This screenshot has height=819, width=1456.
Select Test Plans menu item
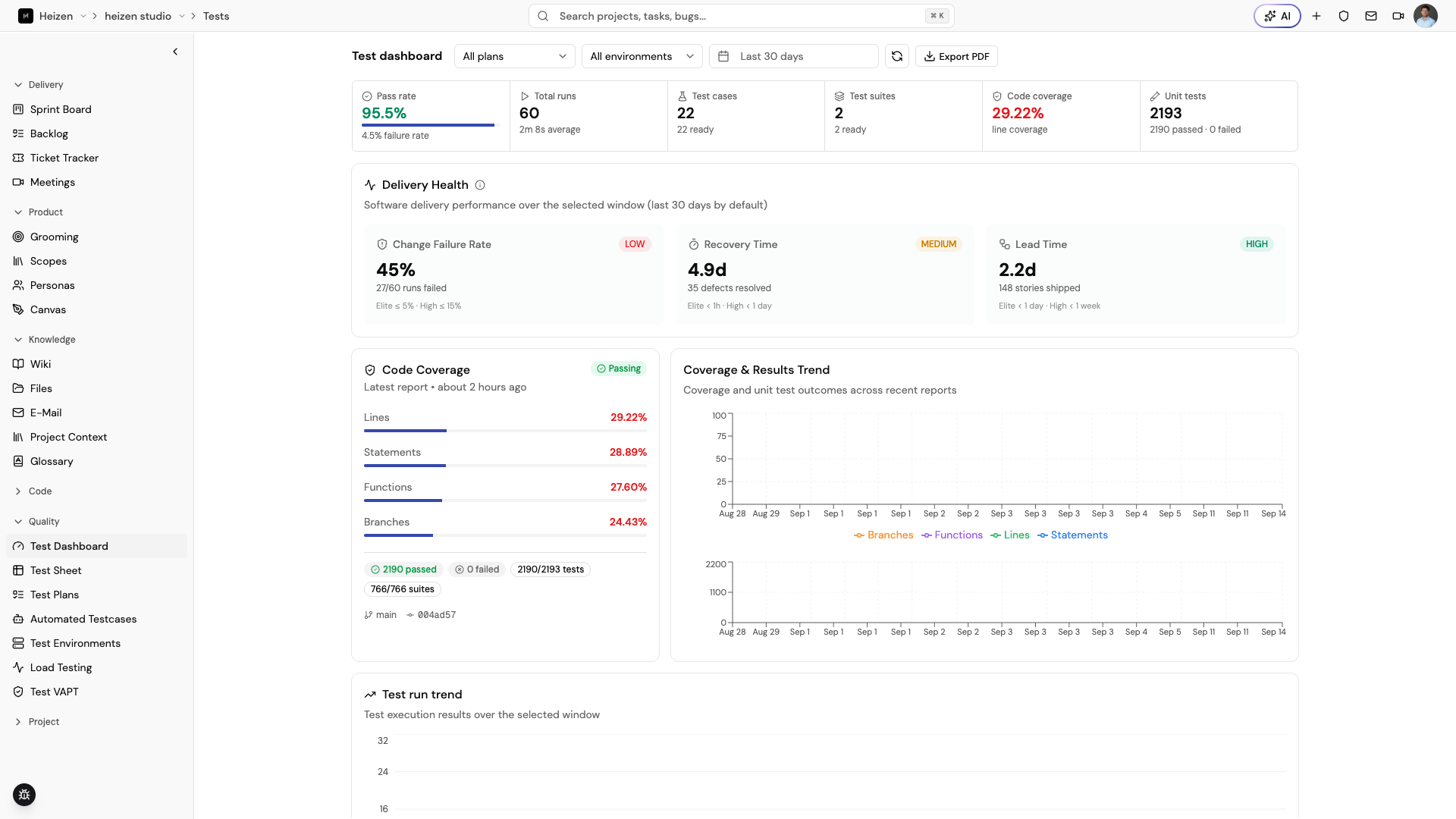[x=96, y=595]
